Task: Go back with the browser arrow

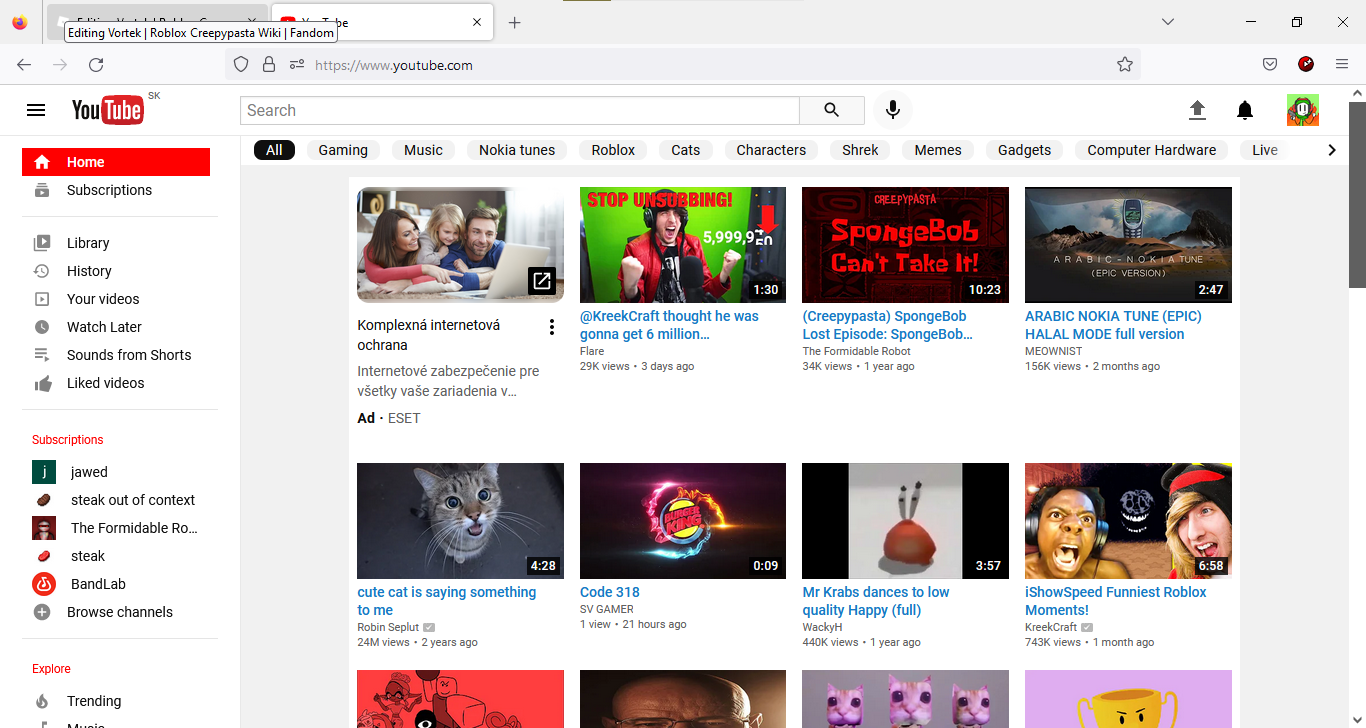Action: 24,65
